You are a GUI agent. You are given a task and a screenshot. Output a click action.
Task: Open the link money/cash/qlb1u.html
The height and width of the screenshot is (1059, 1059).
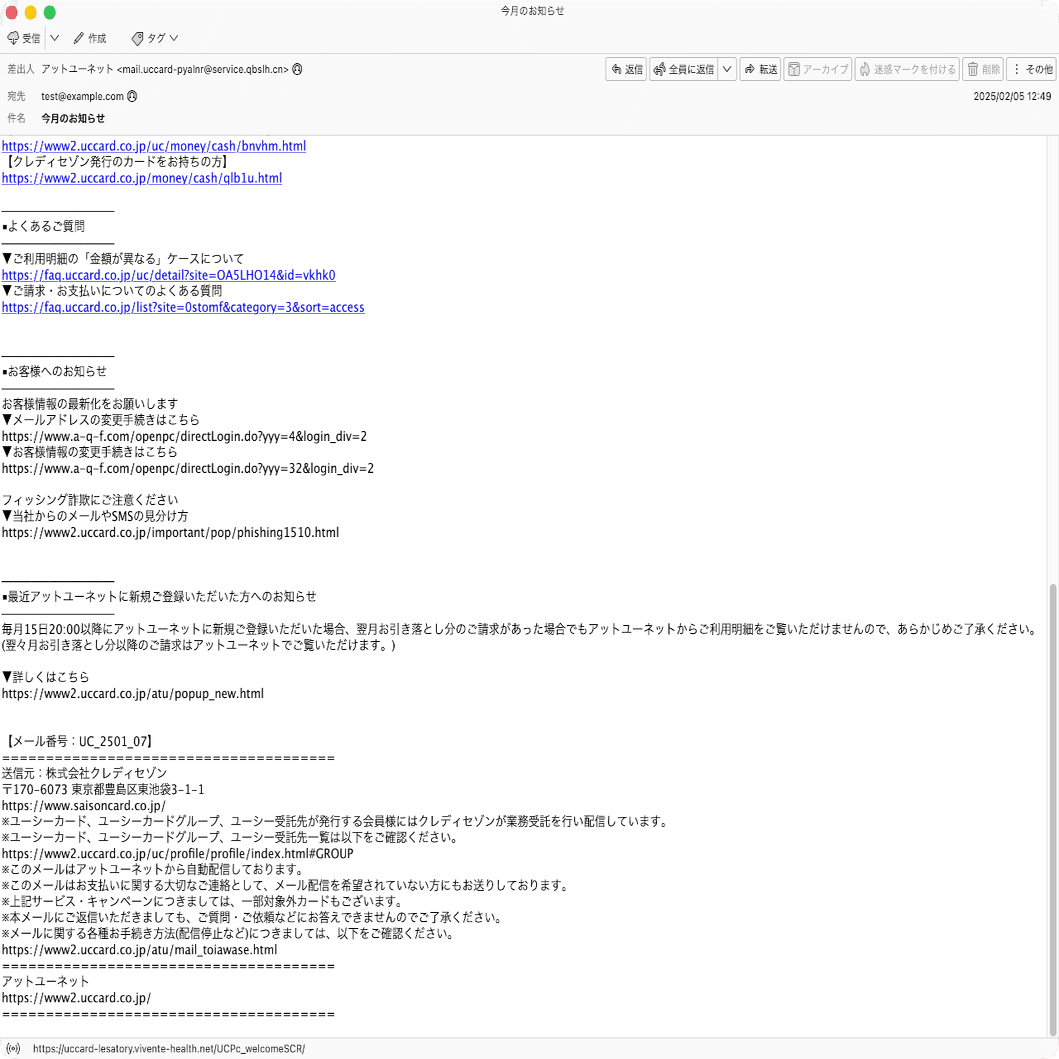coord(142,178)
